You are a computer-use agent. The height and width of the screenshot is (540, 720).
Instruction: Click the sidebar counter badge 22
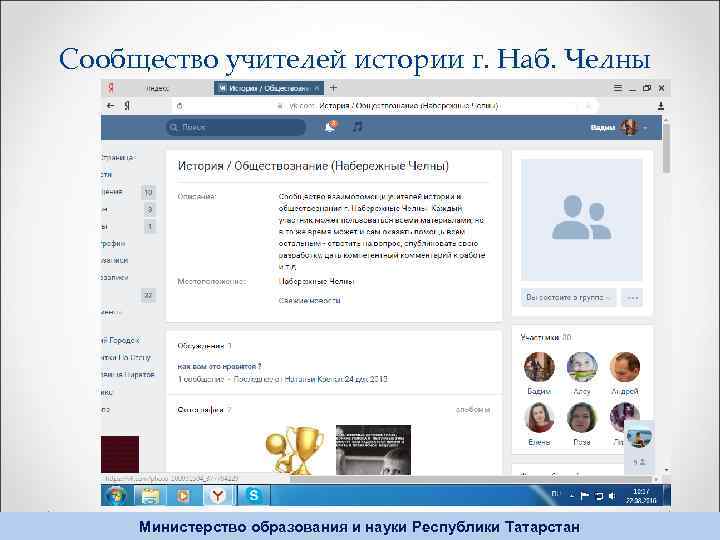tap(148, 295)
